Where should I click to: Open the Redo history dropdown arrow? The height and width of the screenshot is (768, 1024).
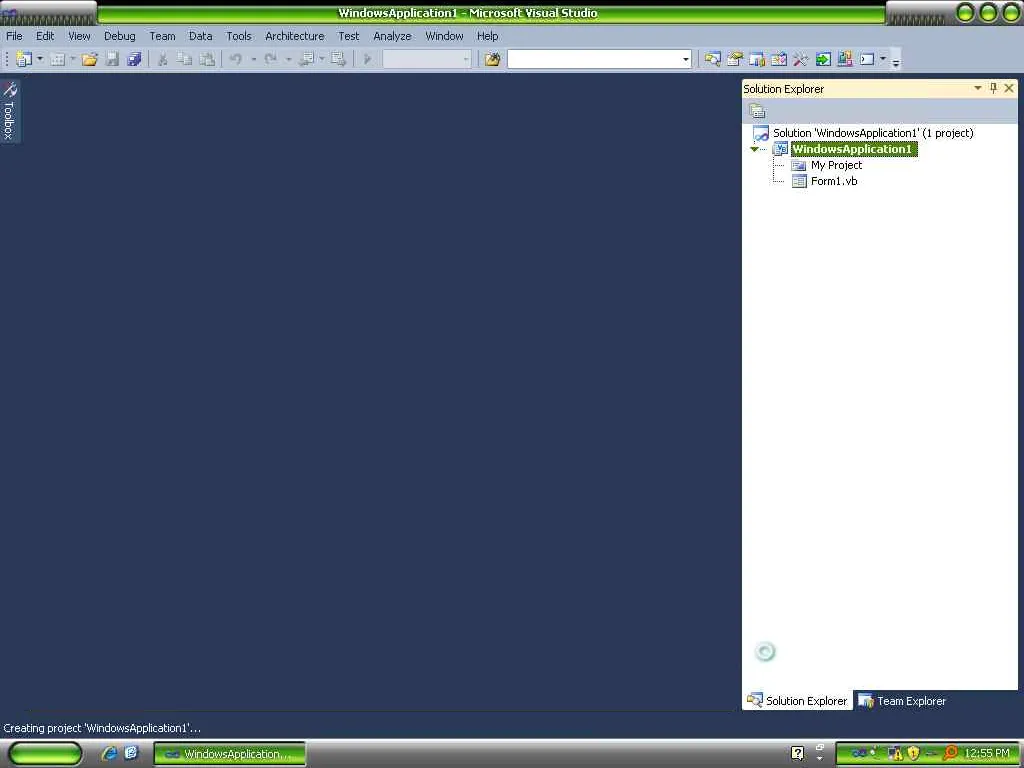pos(288,59)
